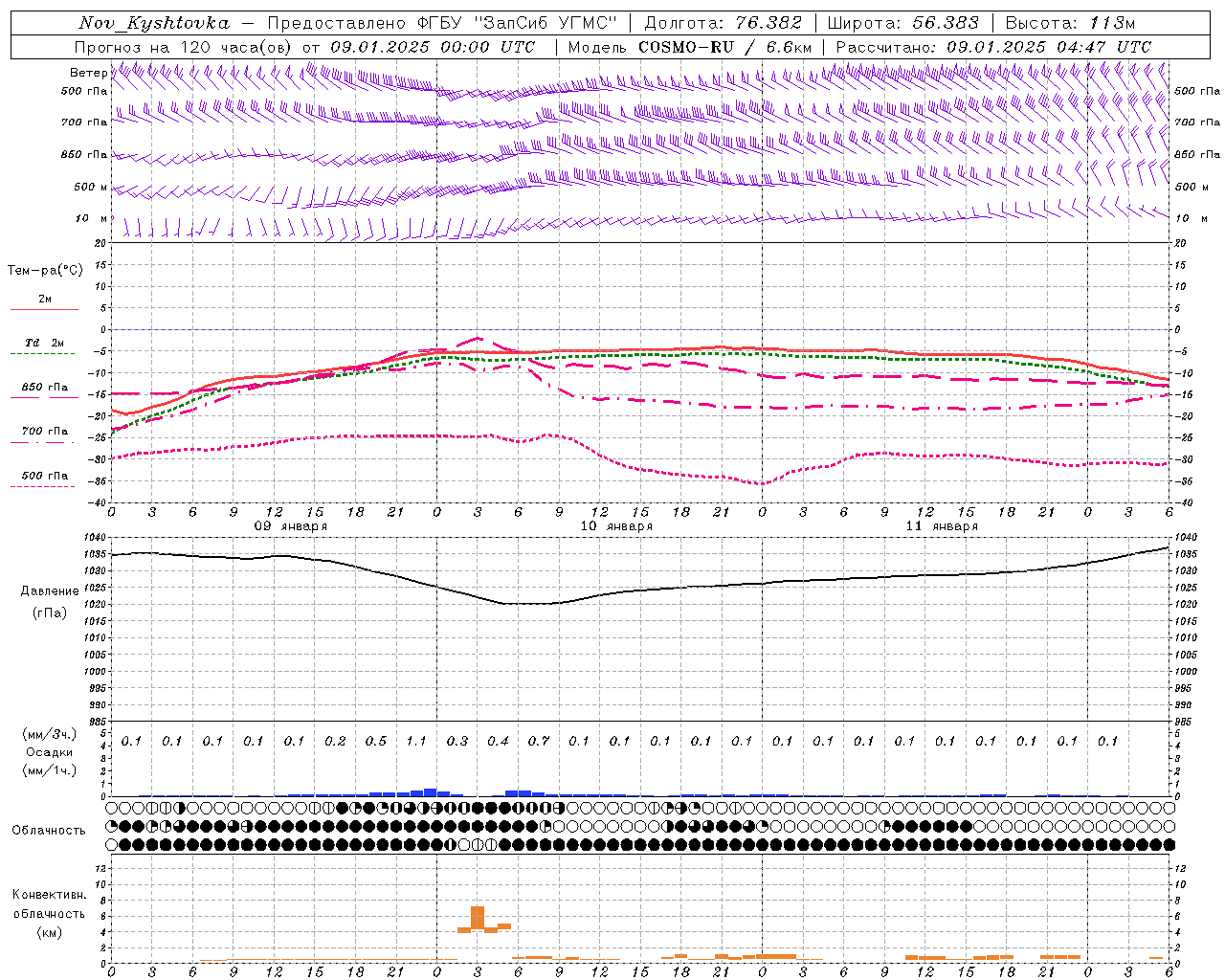Click the 10 января date label
The image size is (1225, 980).
[615, 526]
